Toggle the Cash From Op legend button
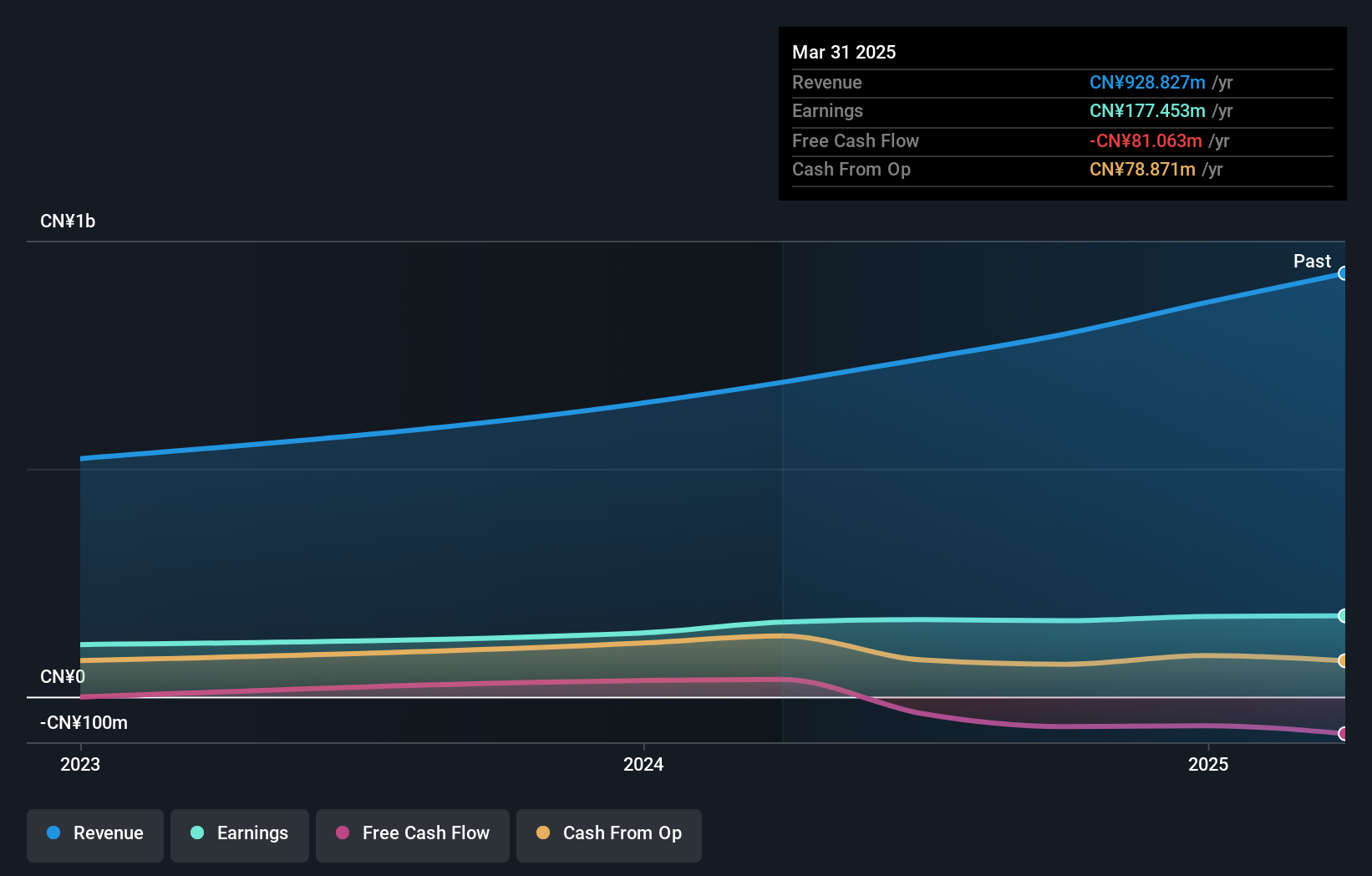Screen dimensions: 1372x876 click(x=609, y=835)
